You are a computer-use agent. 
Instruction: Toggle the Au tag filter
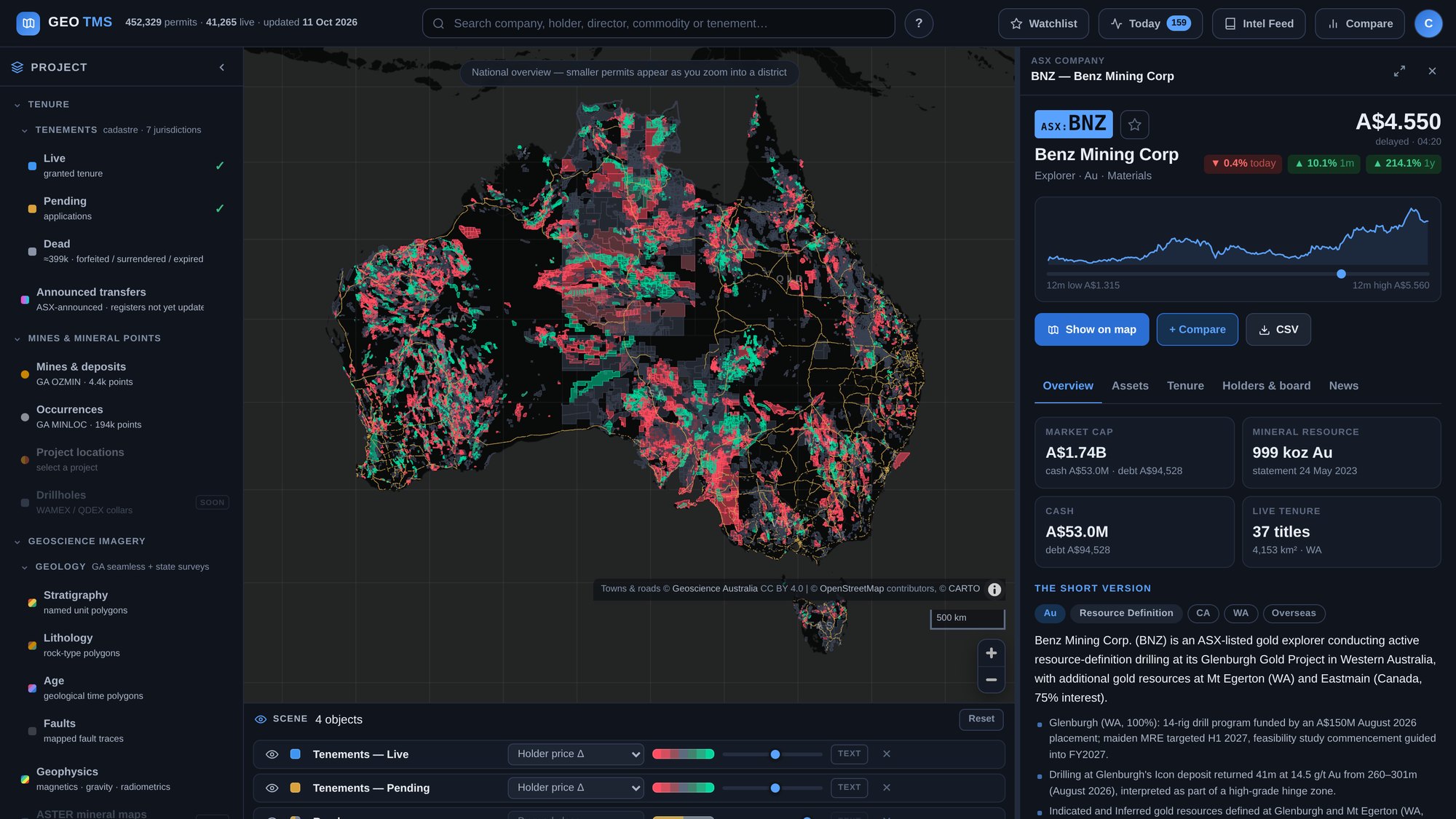tap(1050, 614)
